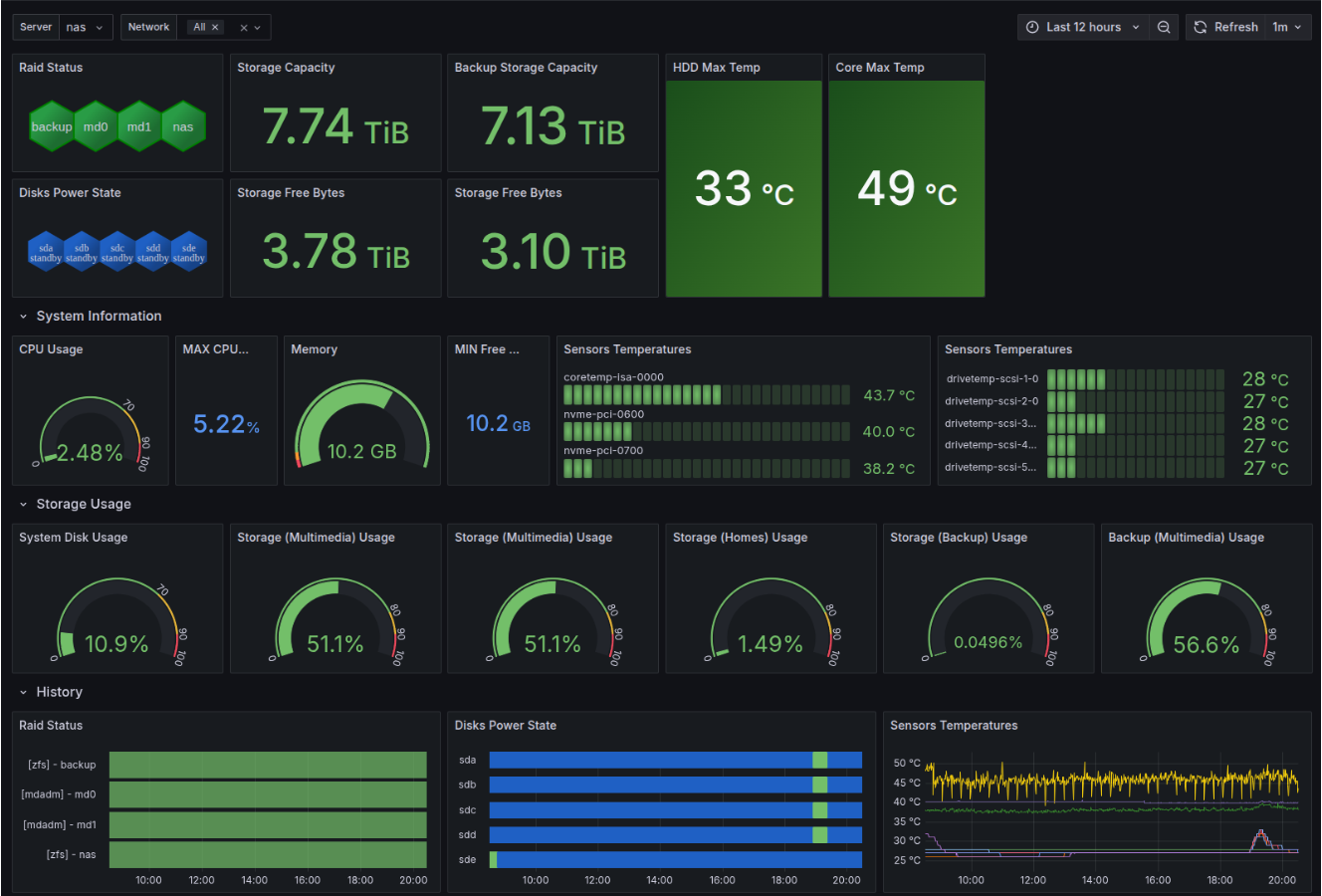
Task: Click the Refresh button
Action: 1233,27
